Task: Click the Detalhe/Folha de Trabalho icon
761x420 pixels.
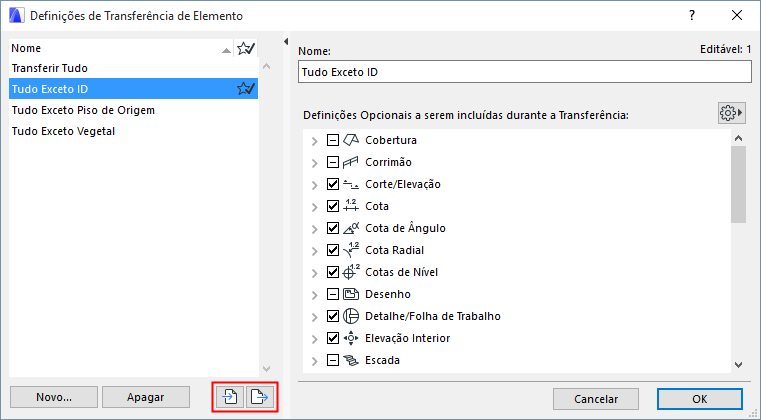Action: tap(351, 316)
